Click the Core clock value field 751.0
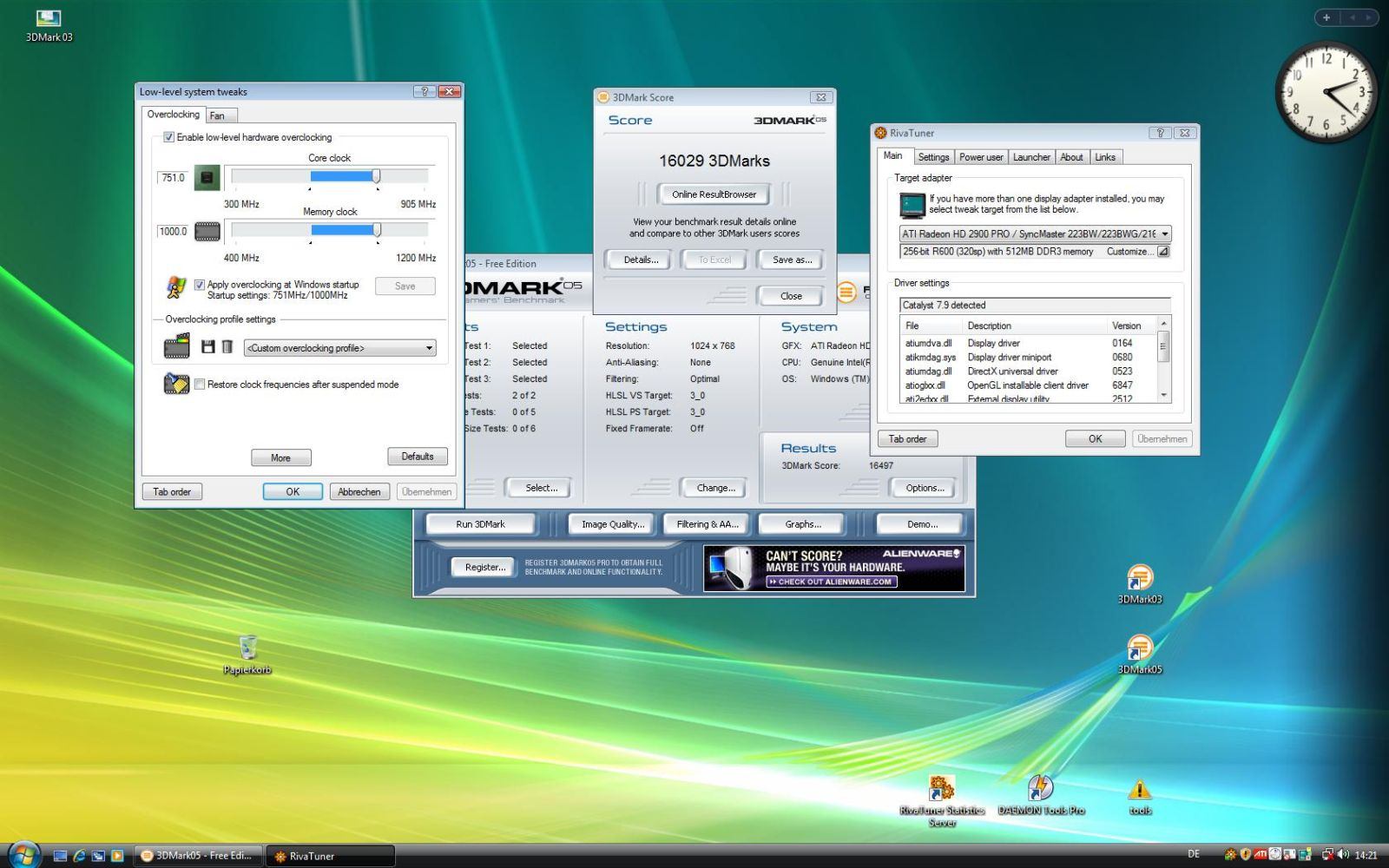Viewport: 1389px width, 868px height. [x=173, y=178]
